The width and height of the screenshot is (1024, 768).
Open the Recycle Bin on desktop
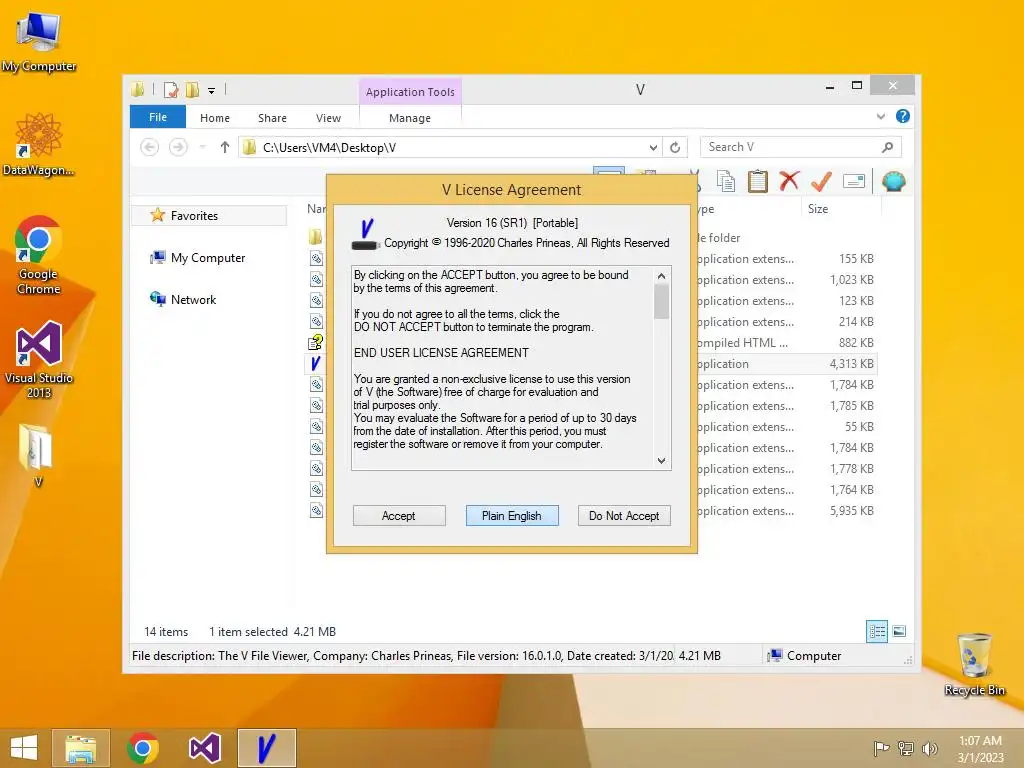pos(974,664)
